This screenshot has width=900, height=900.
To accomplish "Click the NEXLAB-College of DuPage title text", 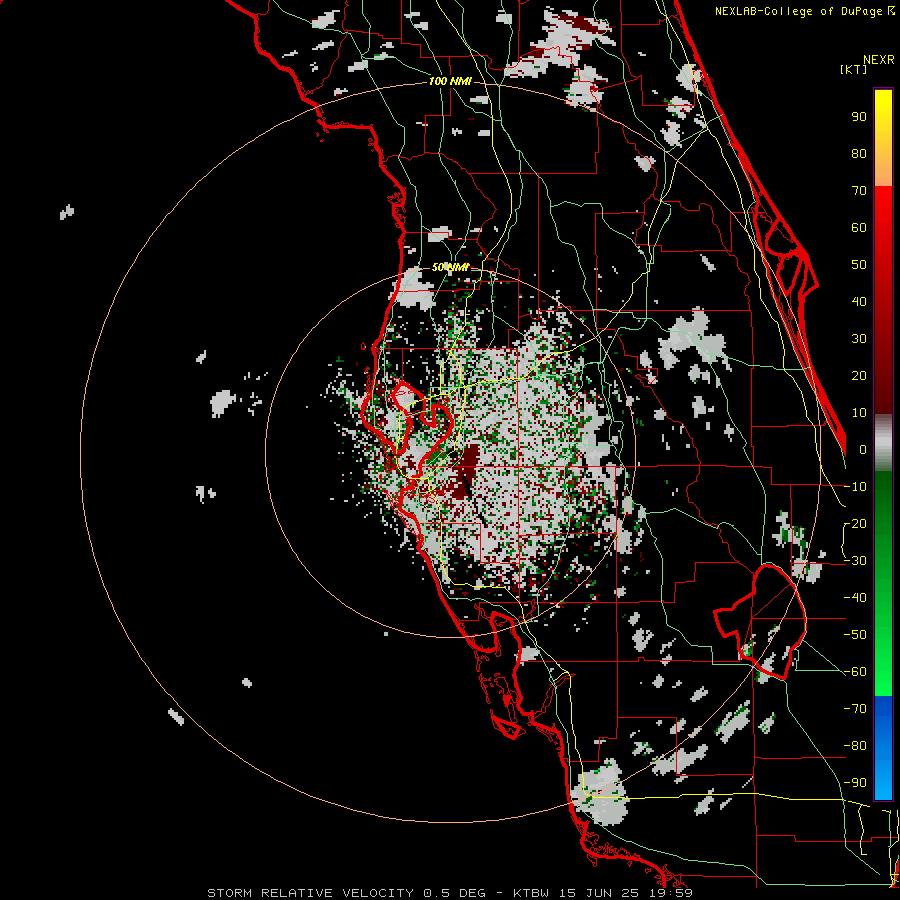I will pos(800,11).
